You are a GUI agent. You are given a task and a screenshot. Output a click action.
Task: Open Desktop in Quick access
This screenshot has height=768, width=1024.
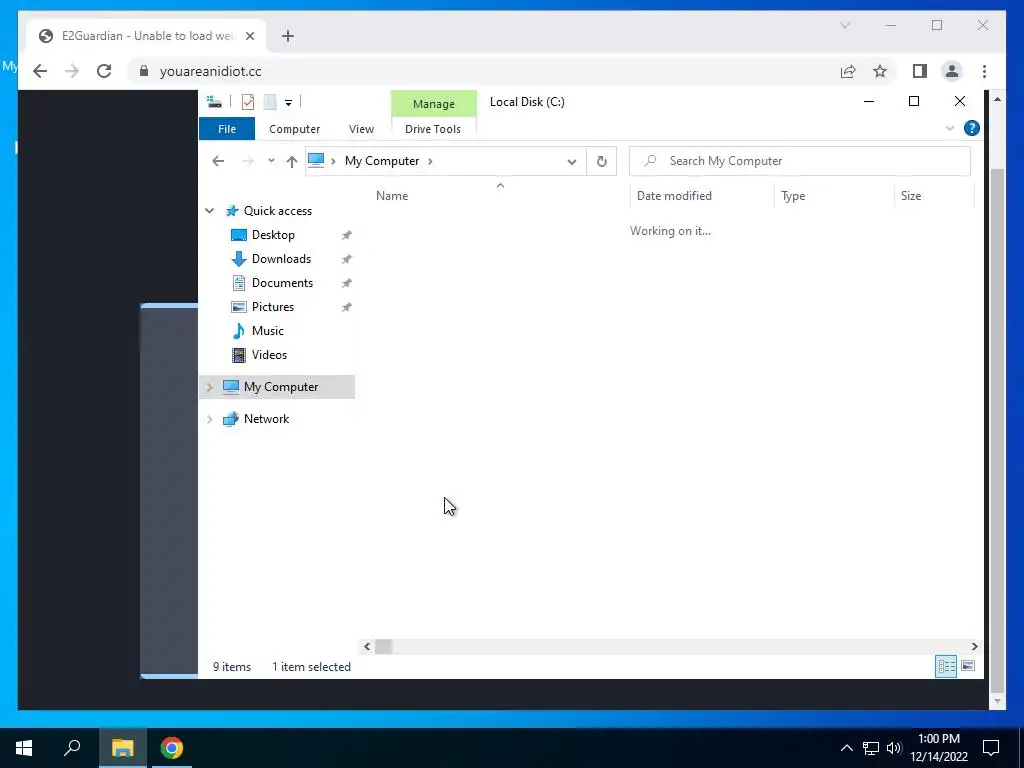(273, 234)
